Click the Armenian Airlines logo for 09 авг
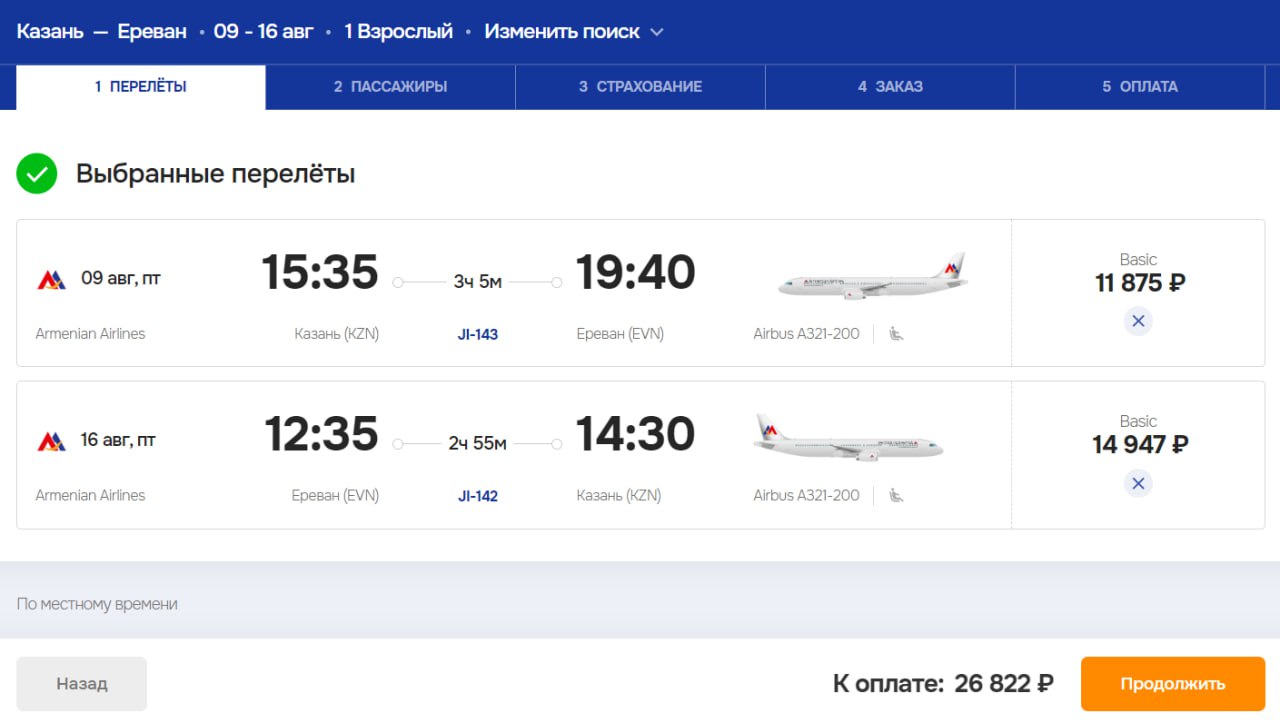Viewport: 1280px width, 723px height. pos(51,279)
